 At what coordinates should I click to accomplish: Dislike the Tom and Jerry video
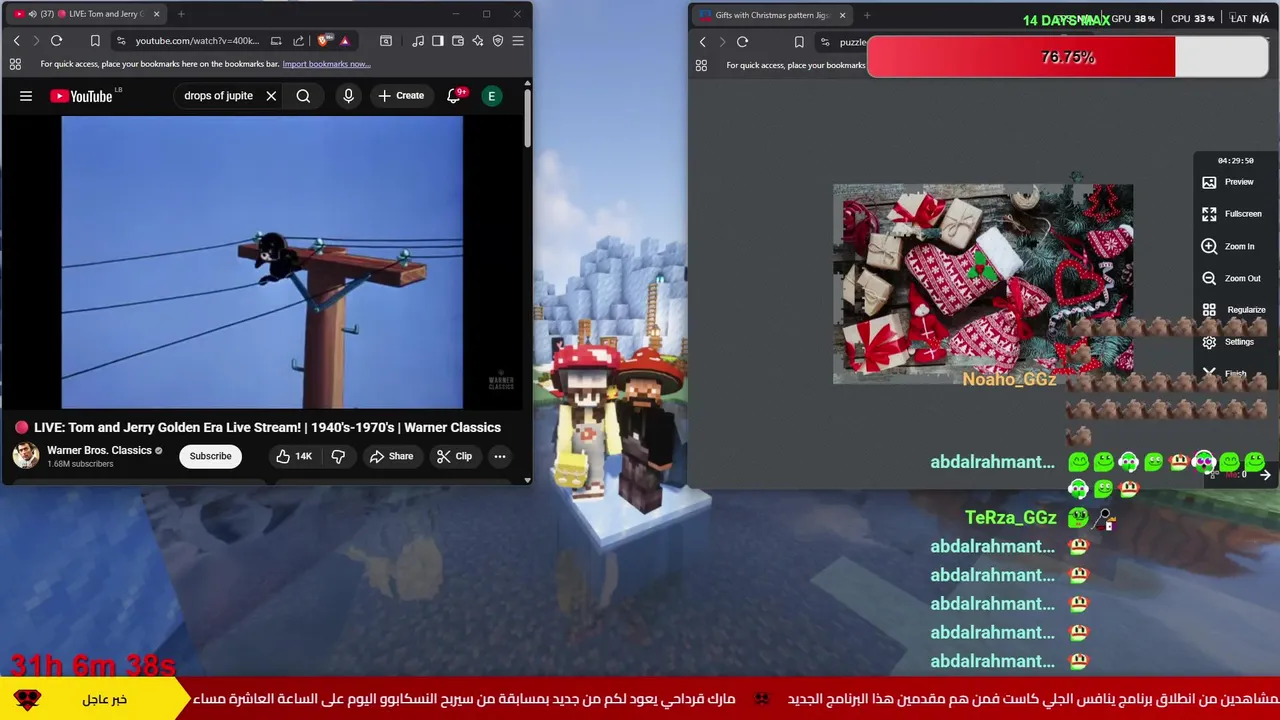[338, 456]
